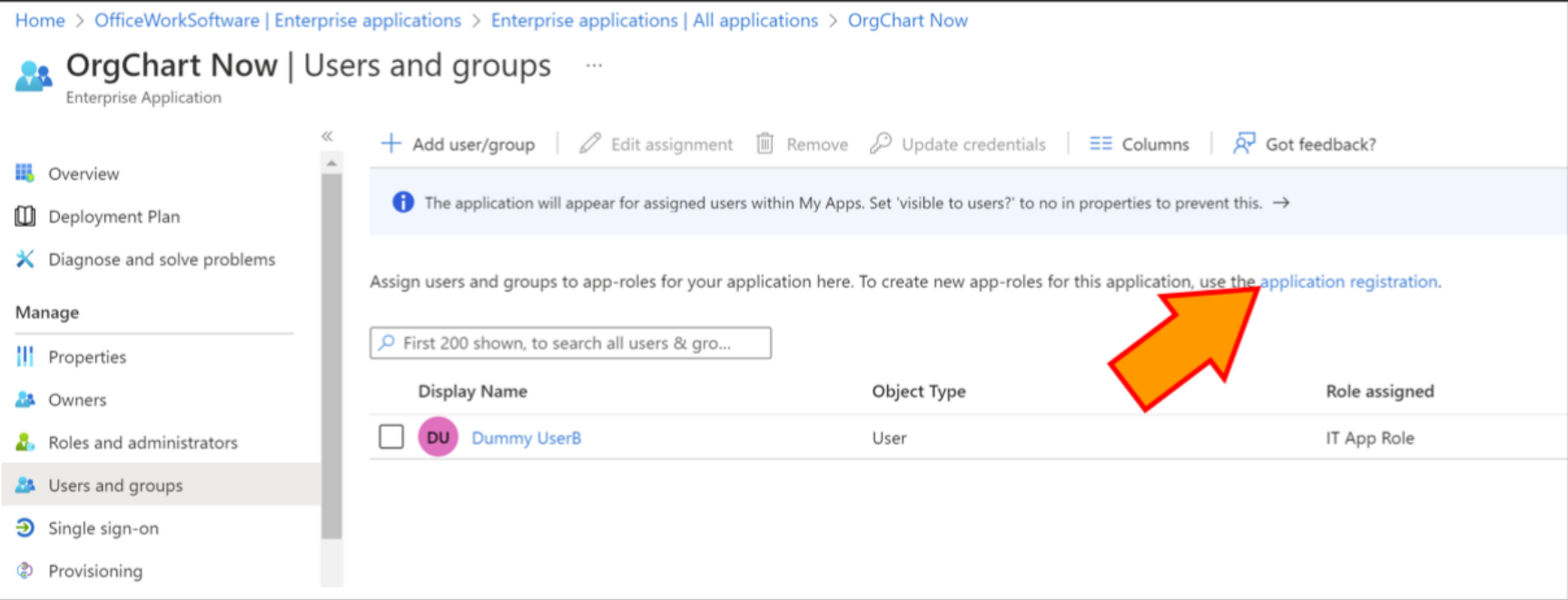Click the Columns button
Viewport: 1568px width, 600px height.
(x=1139, y=143)
